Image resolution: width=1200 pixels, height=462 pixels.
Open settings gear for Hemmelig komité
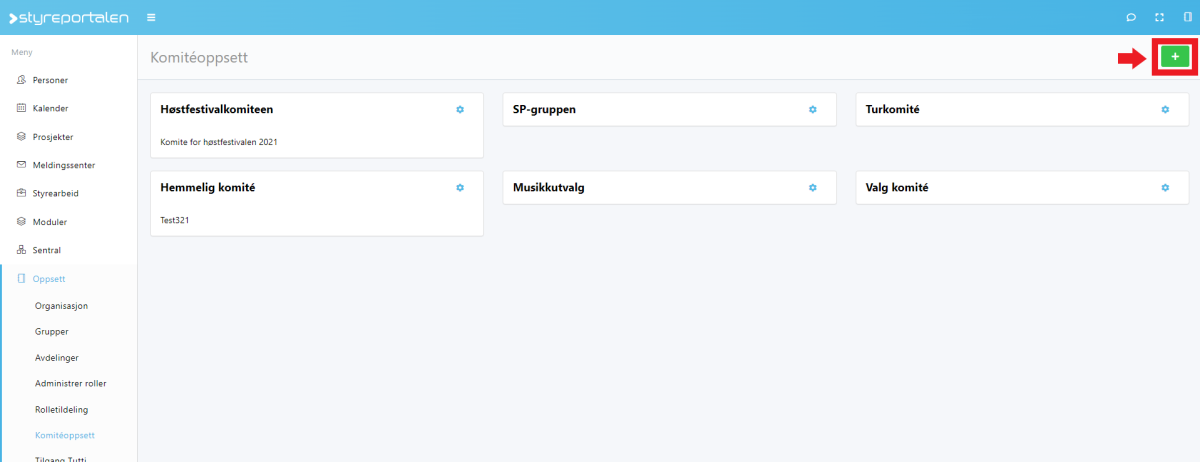[x=460, y=187]
